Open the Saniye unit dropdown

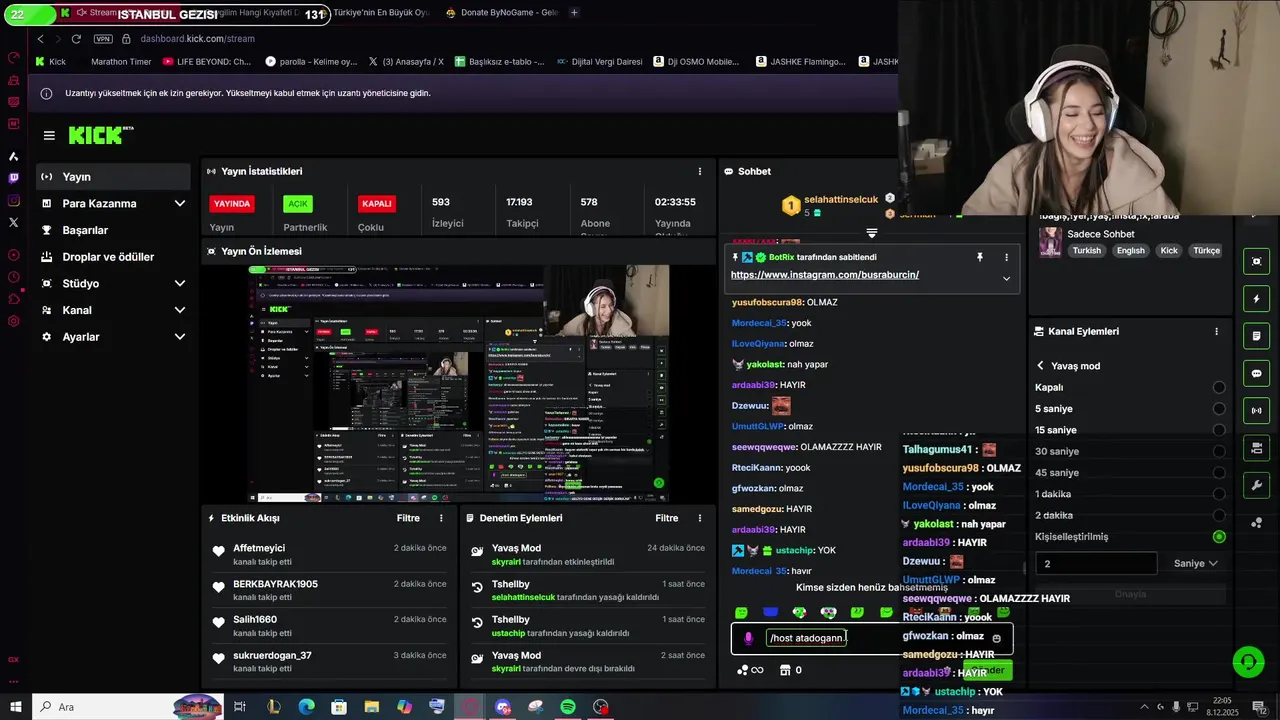tap(1195, 563)
